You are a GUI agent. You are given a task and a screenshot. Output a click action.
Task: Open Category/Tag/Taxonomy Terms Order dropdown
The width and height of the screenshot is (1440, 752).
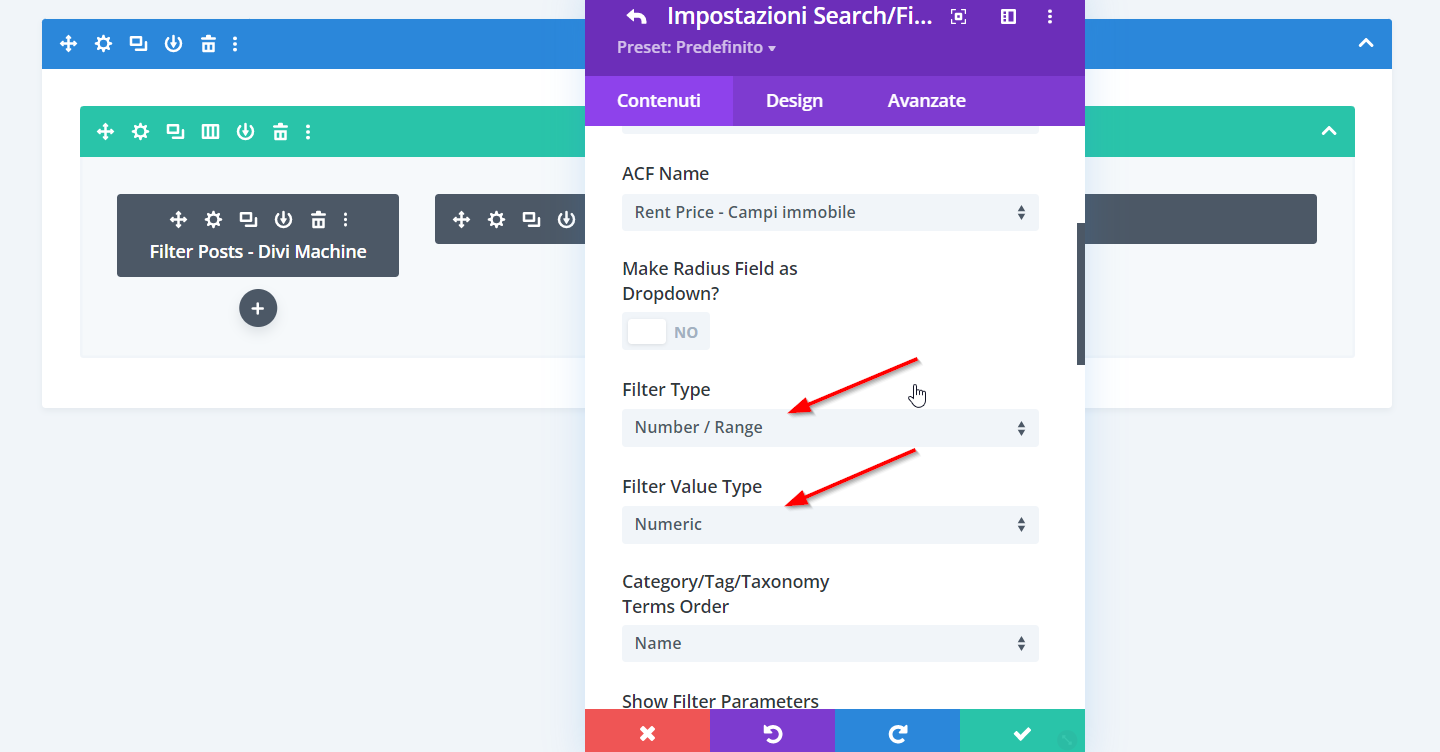[830, 643]
